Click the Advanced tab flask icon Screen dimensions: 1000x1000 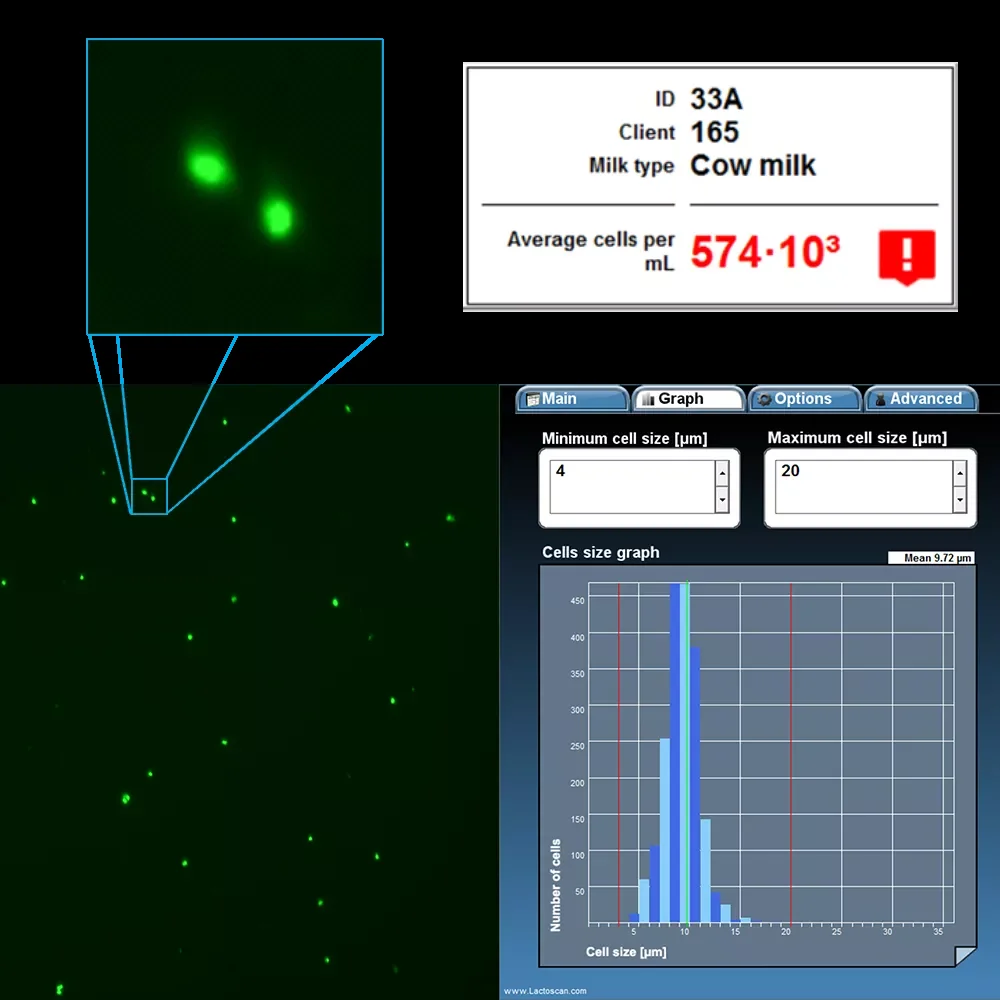[x=880, y=400]
